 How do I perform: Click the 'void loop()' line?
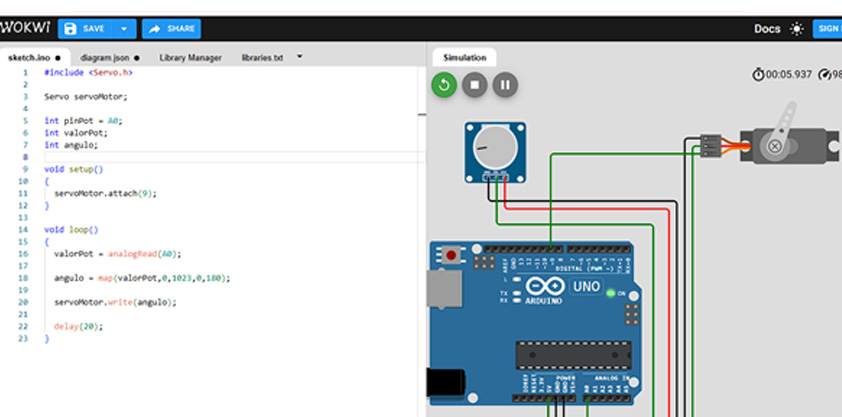click(x=71, y=230)
